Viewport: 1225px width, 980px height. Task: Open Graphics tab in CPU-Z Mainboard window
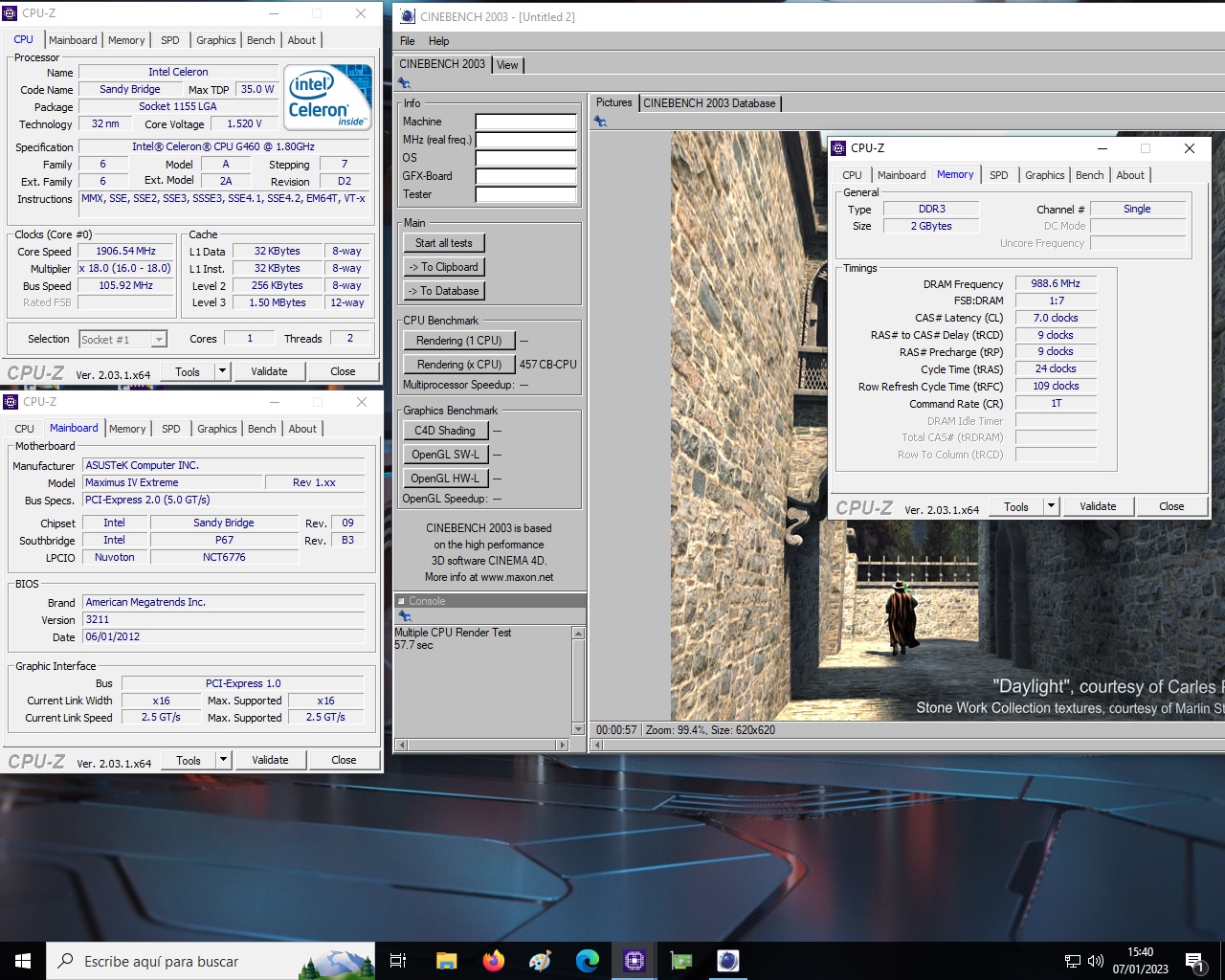pyautogui.click(x=217, y=429)
